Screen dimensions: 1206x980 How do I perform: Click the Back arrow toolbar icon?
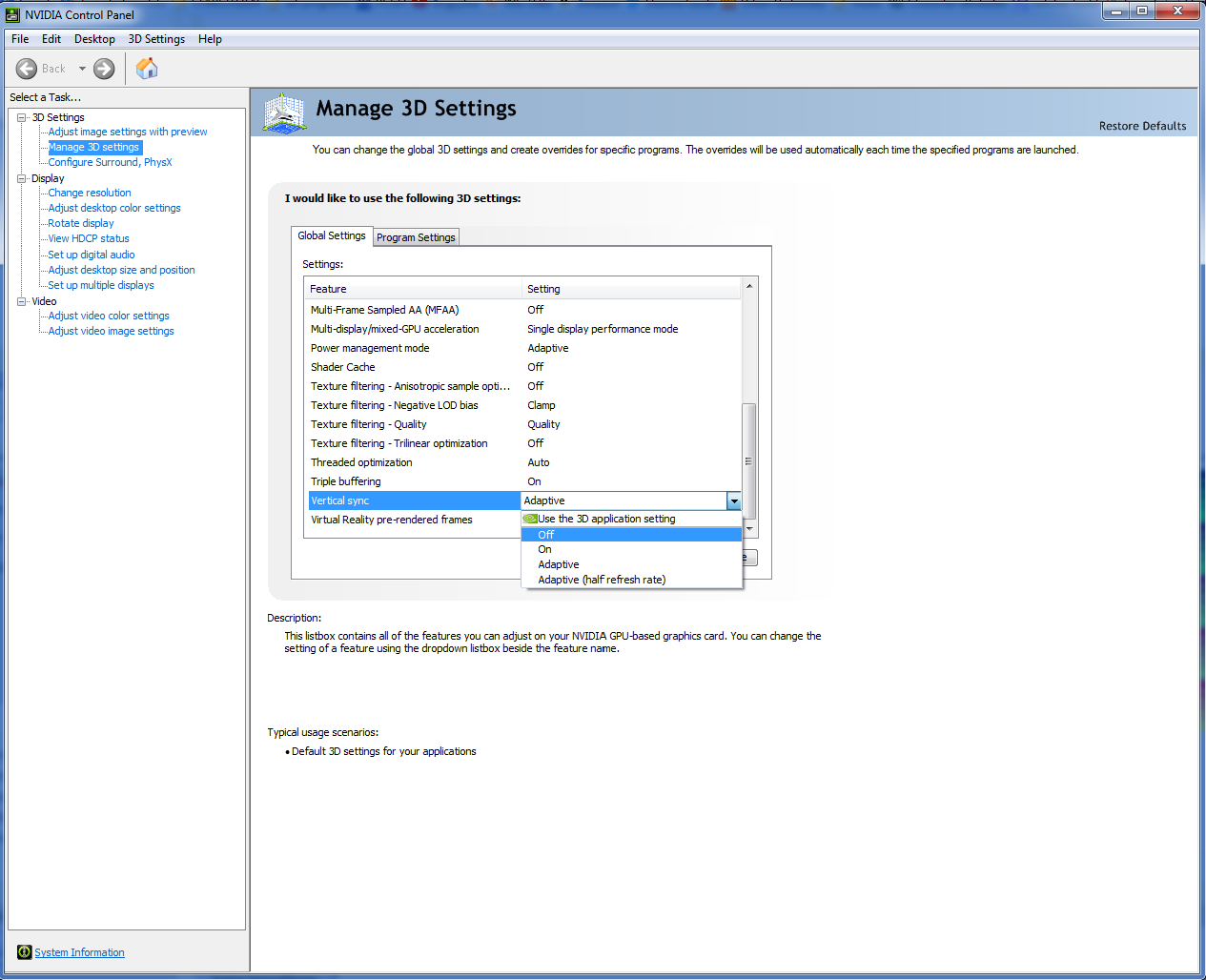[27, 69]
